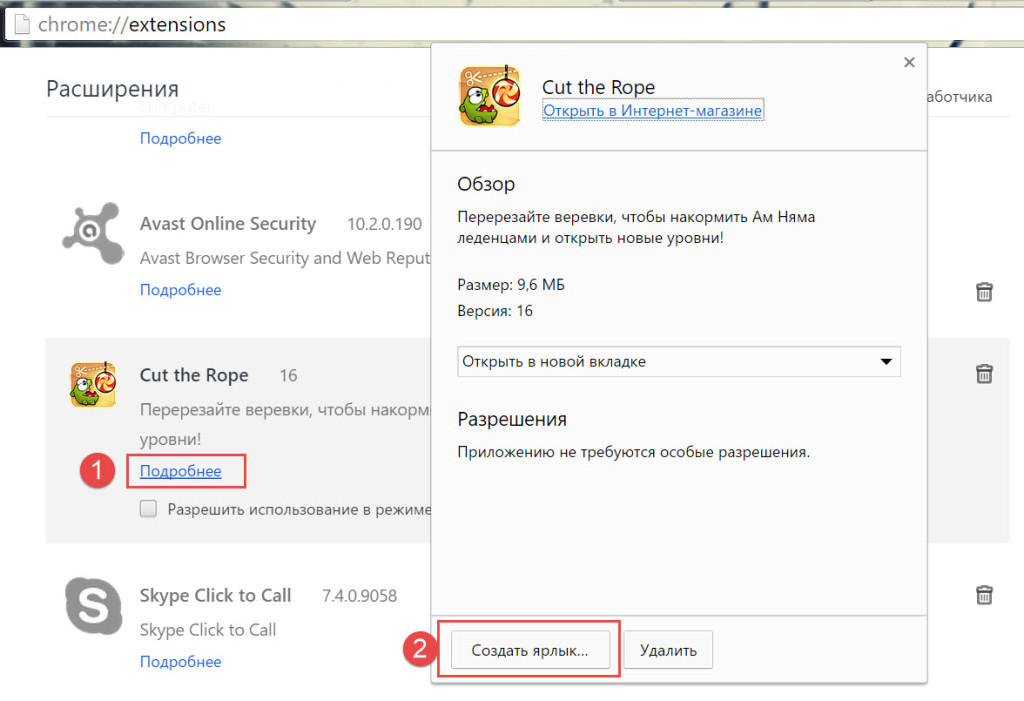
Task: Click the 'Размер: 9,6 МБ' text
Action: click(x=511, y=285)
